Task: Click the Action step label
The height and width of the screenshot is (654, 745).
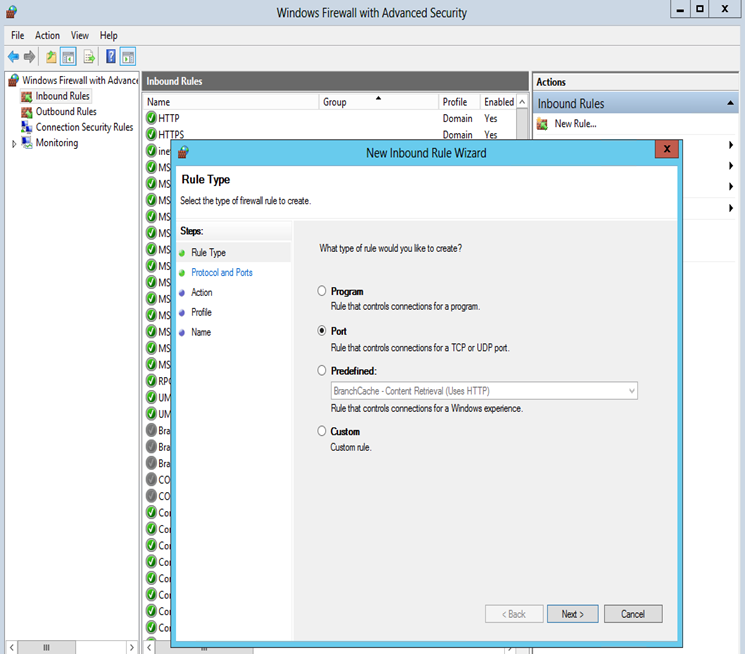Action: tap(201, 292)
